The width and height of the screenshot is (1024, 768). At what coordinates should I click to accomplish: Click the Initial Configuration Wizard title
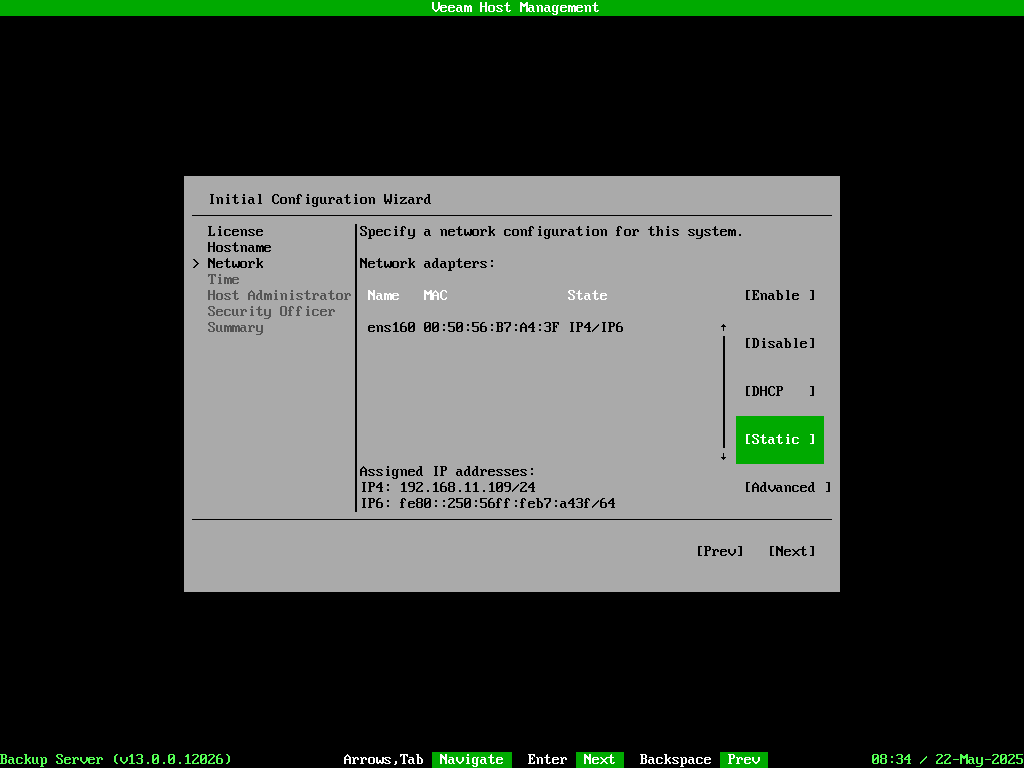coord(319,199)
